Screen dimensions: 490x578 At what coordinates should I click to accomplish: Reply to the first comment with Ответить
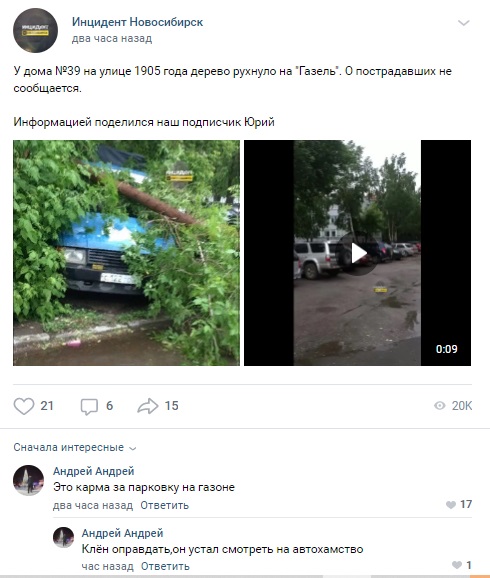(x=164, y=505)
